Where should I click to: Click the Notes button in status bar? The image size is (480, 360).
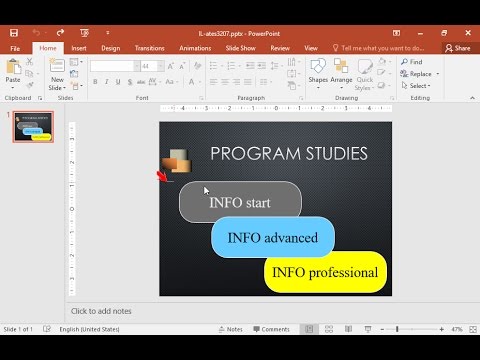(x=231, y=329)
